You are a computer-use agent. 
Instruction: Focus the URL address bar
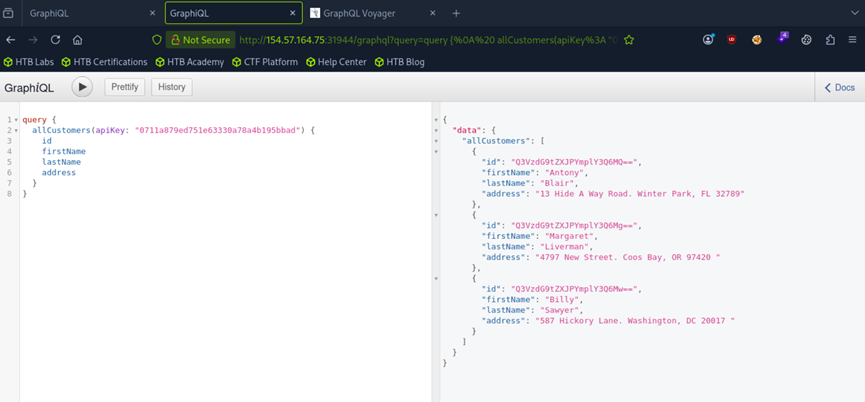pyautogui.click(x=428, y=40)
